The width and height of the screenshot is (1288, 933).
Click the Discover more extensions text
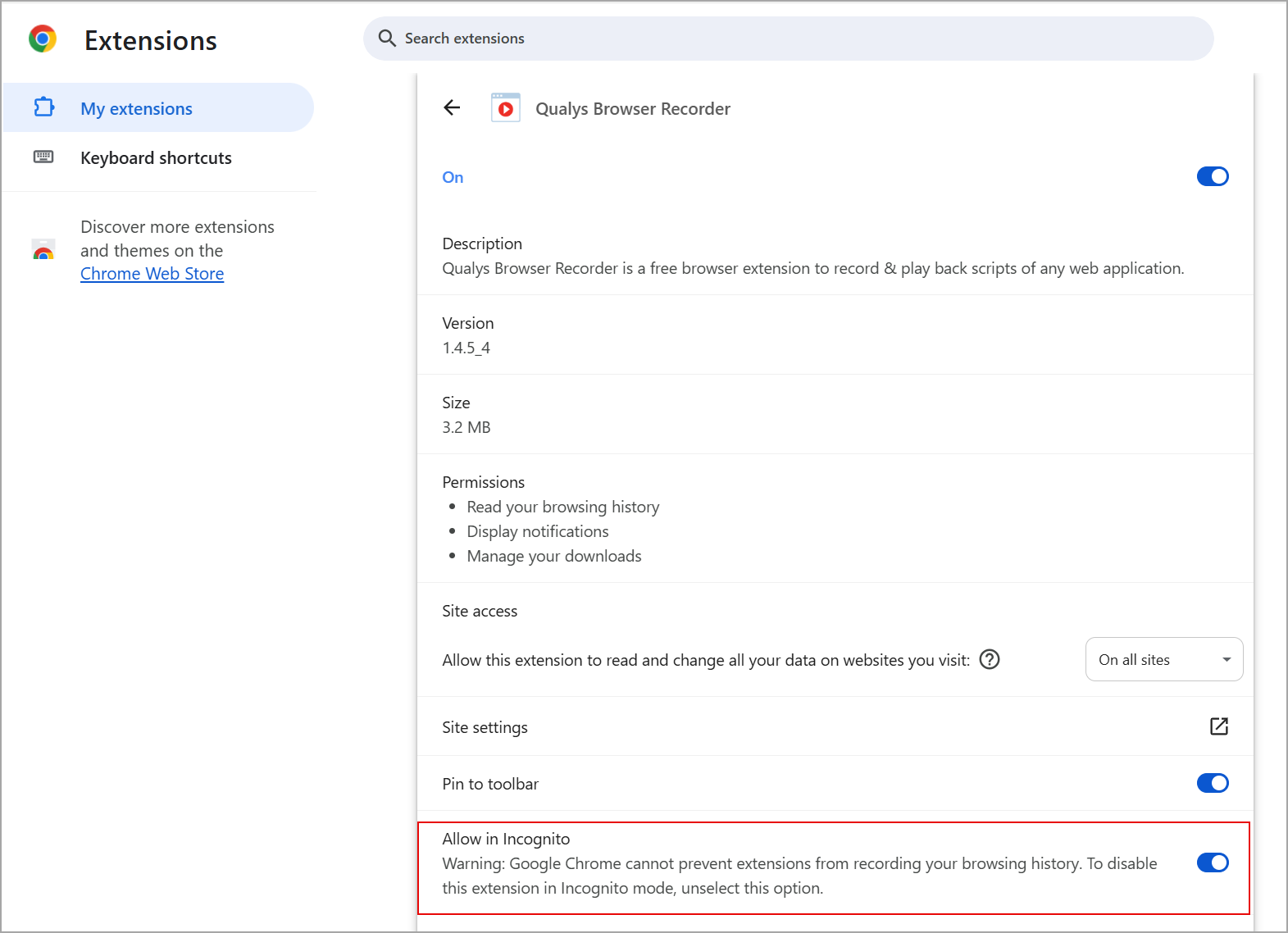click(177, 239)
